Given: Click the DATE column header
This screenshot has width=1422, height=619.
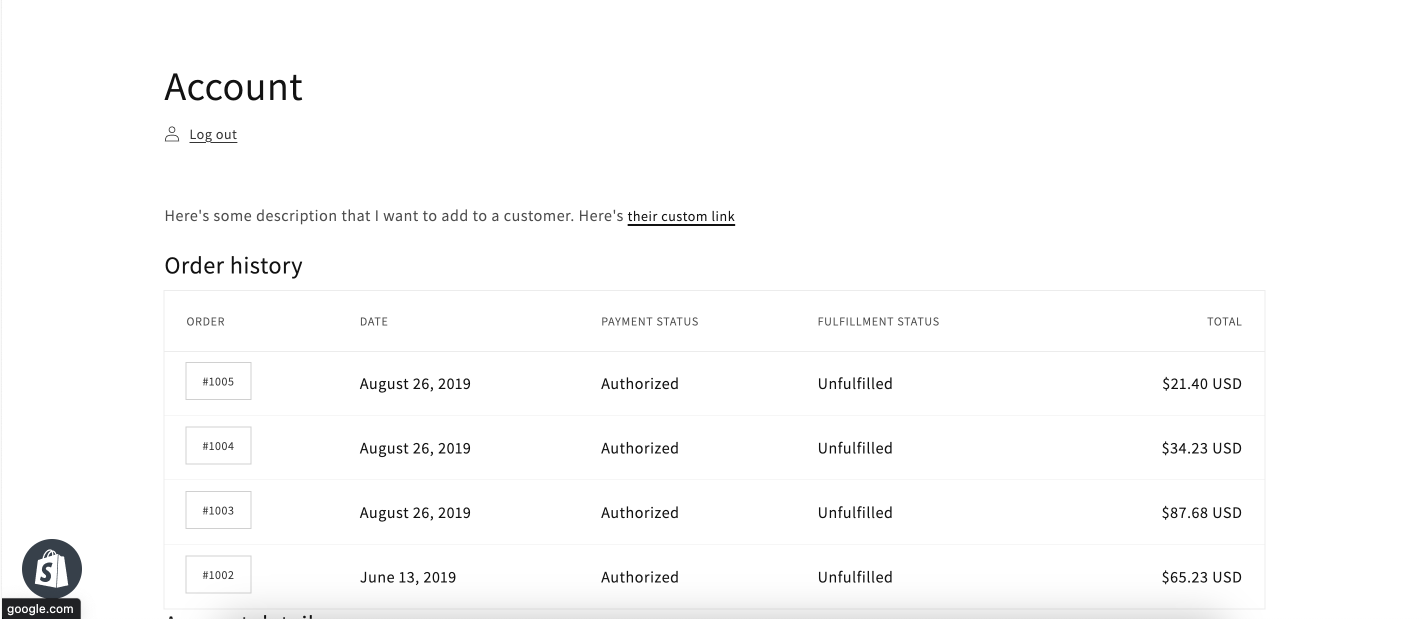Looking at the screenshot, I should click(374, 322).
